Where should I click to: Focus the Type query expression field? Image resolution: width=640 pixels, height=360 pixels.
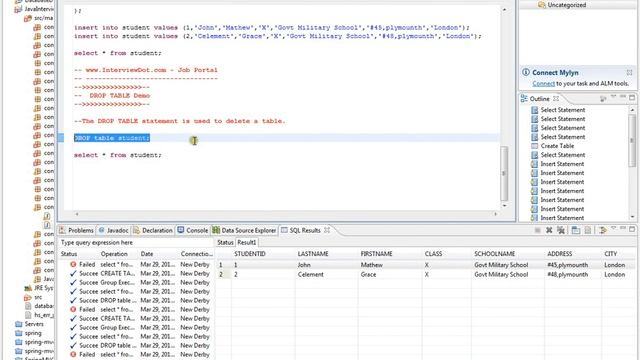[x=136, y=242]
